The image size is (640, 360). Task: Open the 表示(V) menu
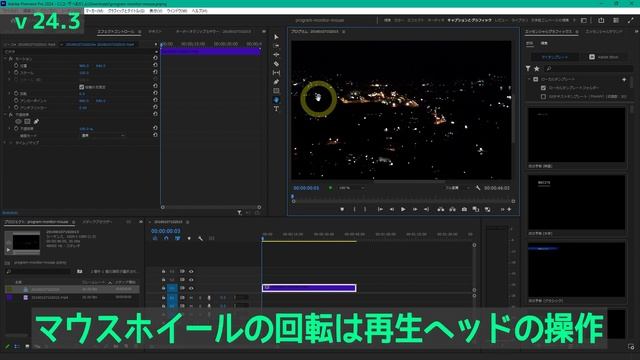click(156, 11)
